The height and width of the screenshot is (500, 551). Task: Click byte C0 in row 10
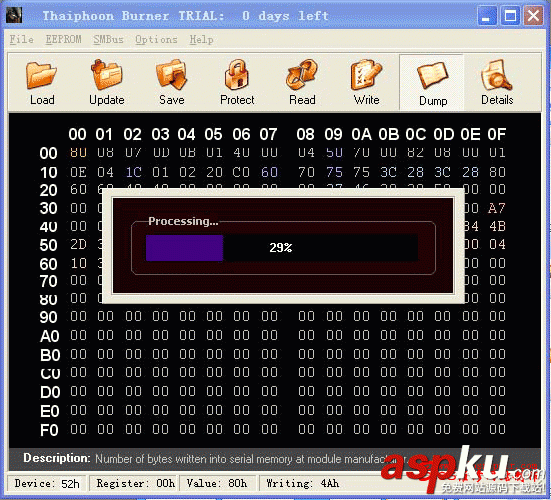click(x=241, y=172)
